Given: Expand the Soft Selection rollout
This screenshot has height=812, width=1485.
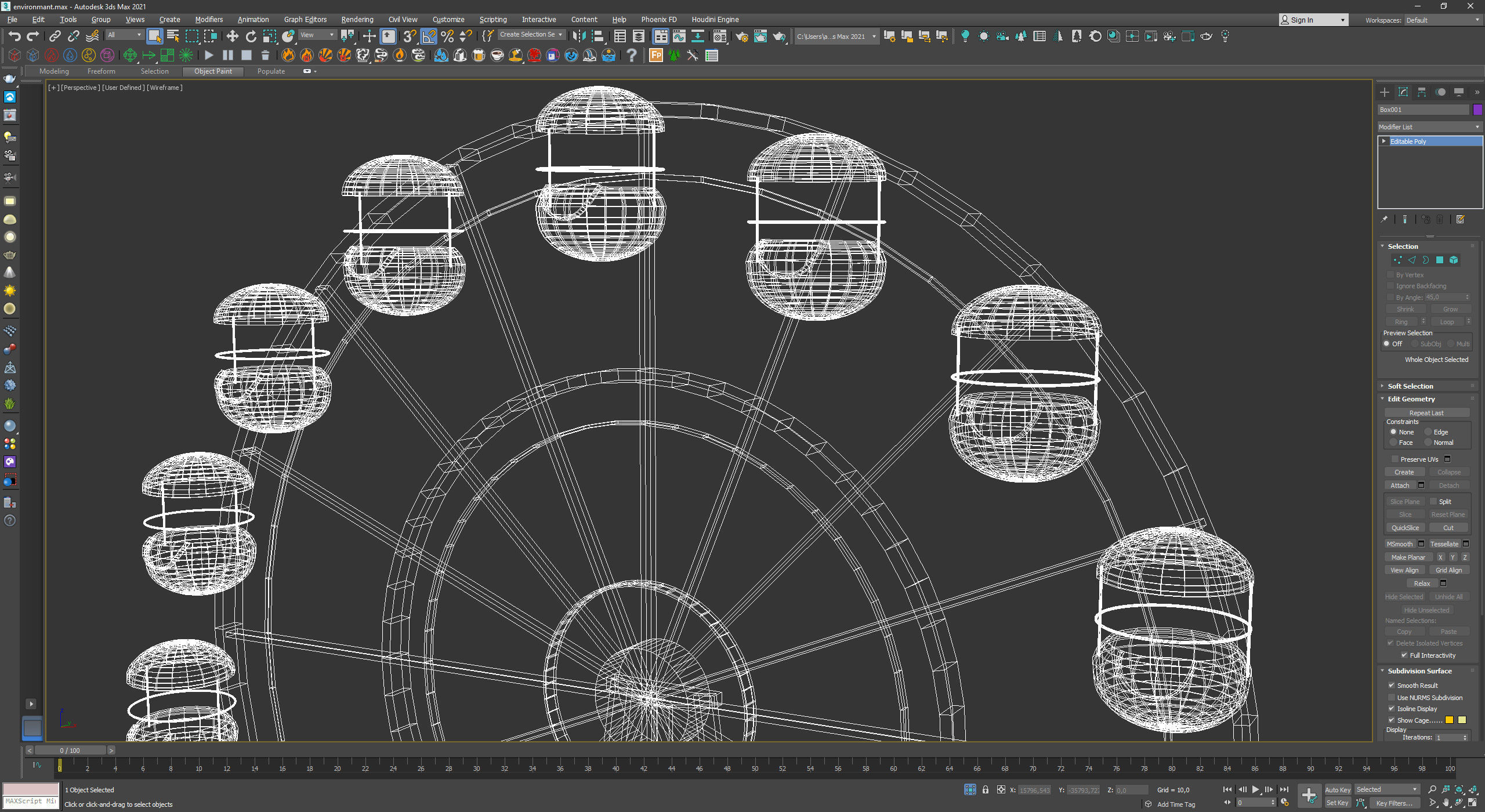Looking at the screenshot, I should [1410, 386].
